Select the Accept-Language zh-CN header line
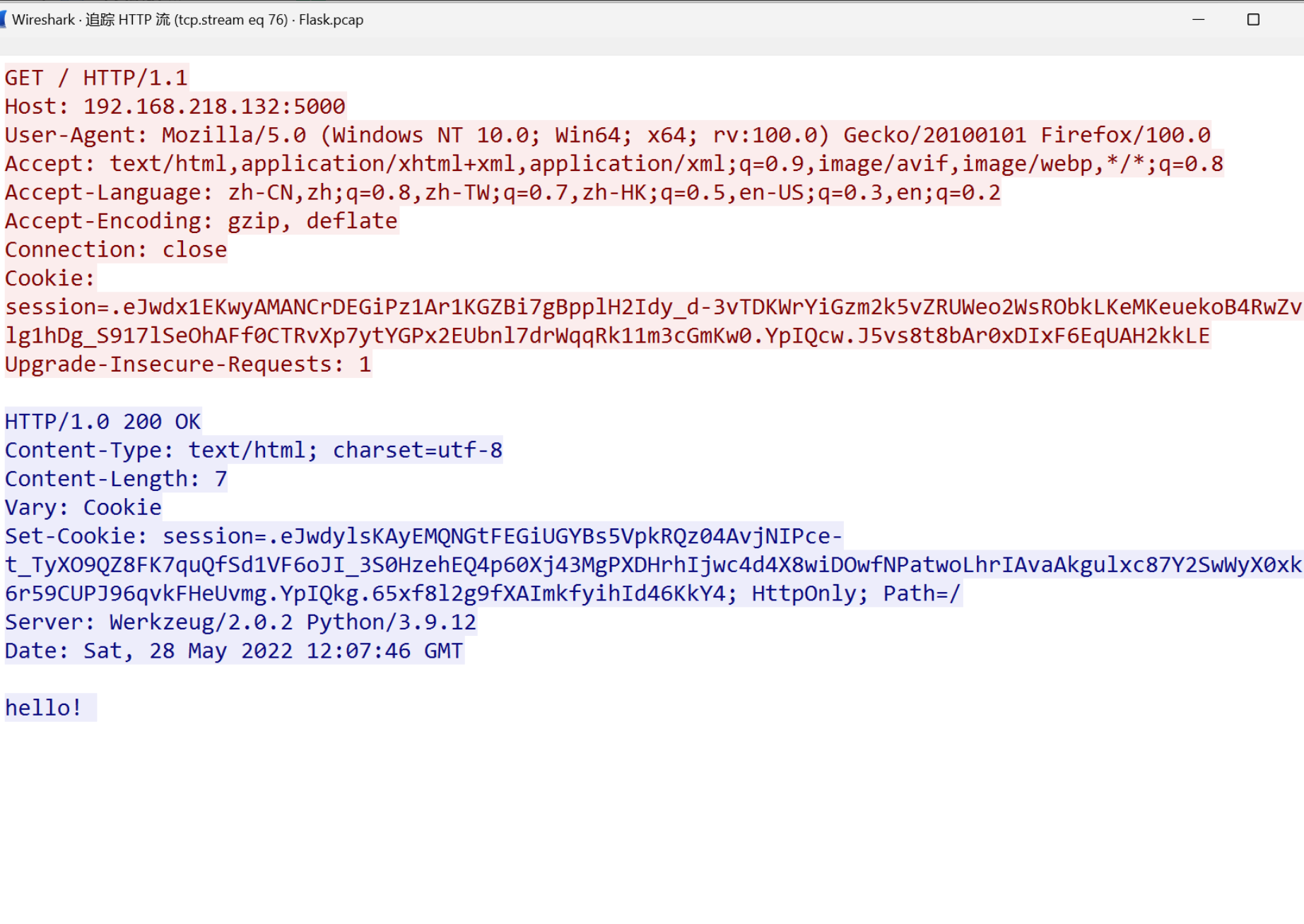Screen dimensions: 1304x924 (x=502, y=193)
